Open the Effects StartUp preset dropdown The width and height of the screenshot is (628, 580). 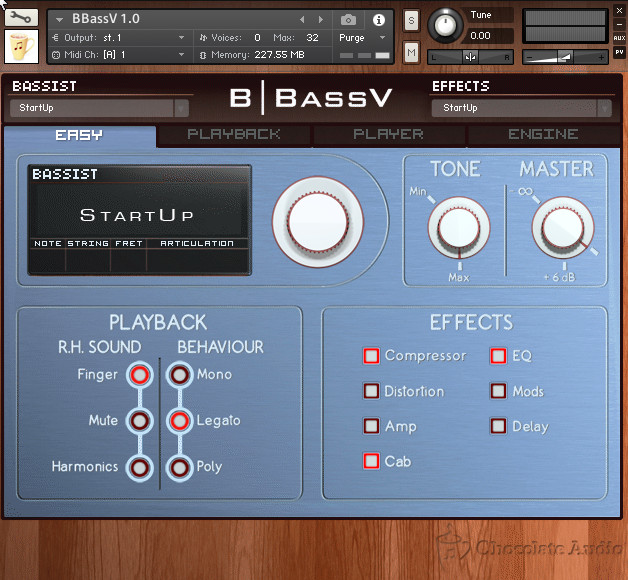pyautogui.click(x=521, y=108)
